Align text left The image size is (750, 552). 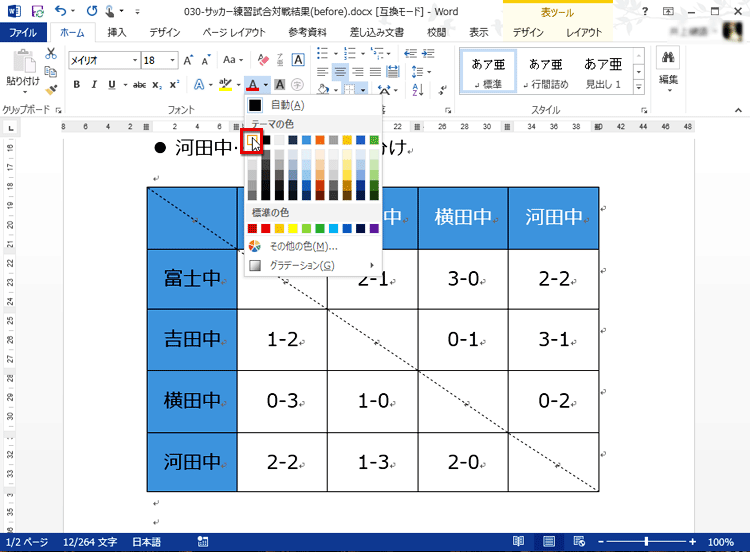click(323, 72)
